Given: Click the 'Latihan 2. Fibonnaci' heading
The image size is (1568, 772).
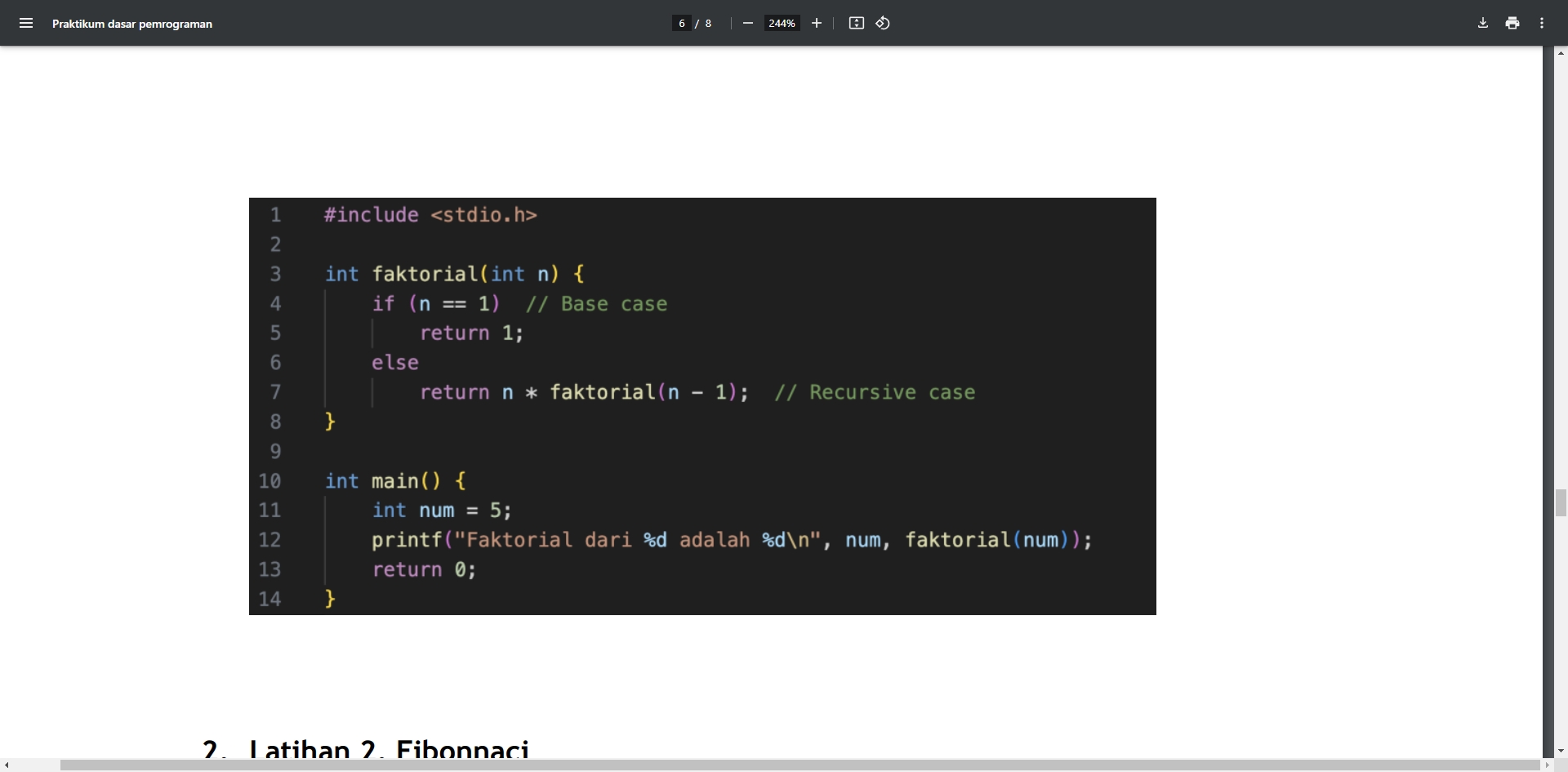Looking at the screenshot, I should click(389, 750).
